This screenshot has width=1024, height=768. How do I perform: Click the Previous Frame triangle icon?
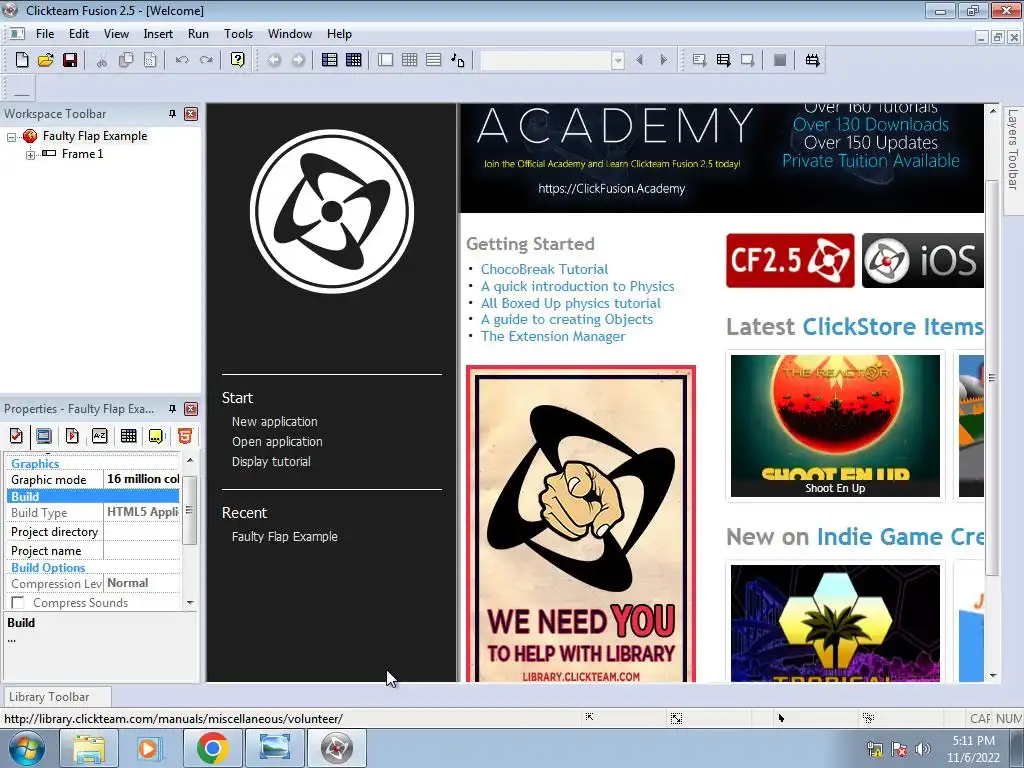pos(639,60)
